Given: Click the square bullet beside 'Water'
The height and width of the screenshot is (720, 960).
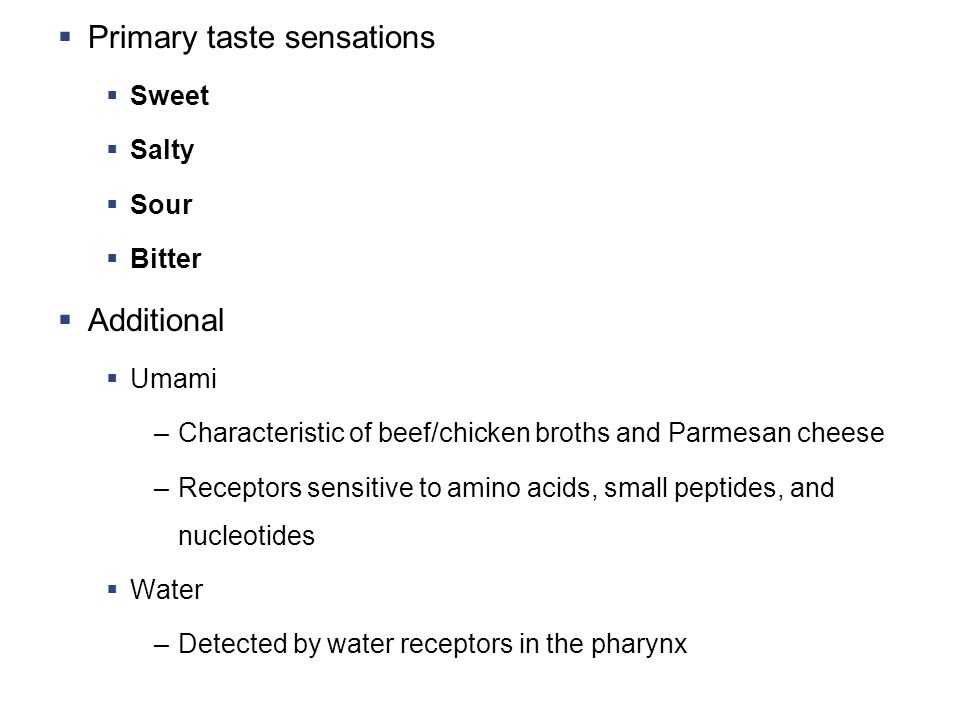Looking at the screenshot, I should (112, 590).
